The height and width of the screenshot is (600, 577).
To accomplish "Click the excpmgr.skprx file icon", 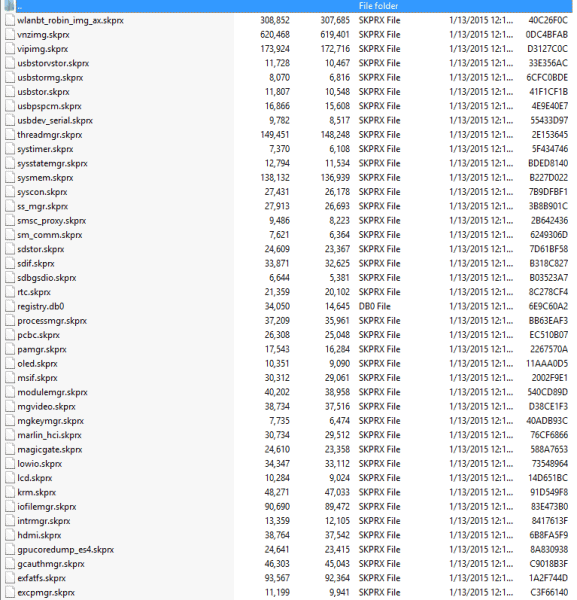I will click(10, 592).
